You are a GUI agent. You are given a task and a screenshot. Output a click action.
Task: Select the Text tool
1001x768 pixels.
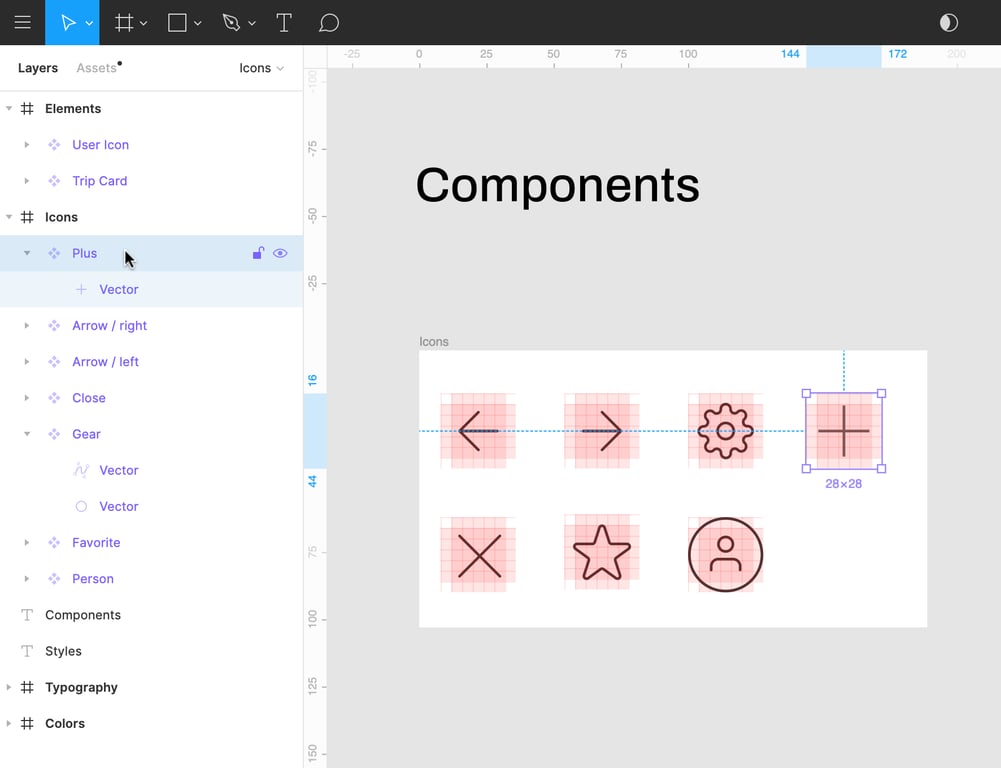tap(284, 23)
